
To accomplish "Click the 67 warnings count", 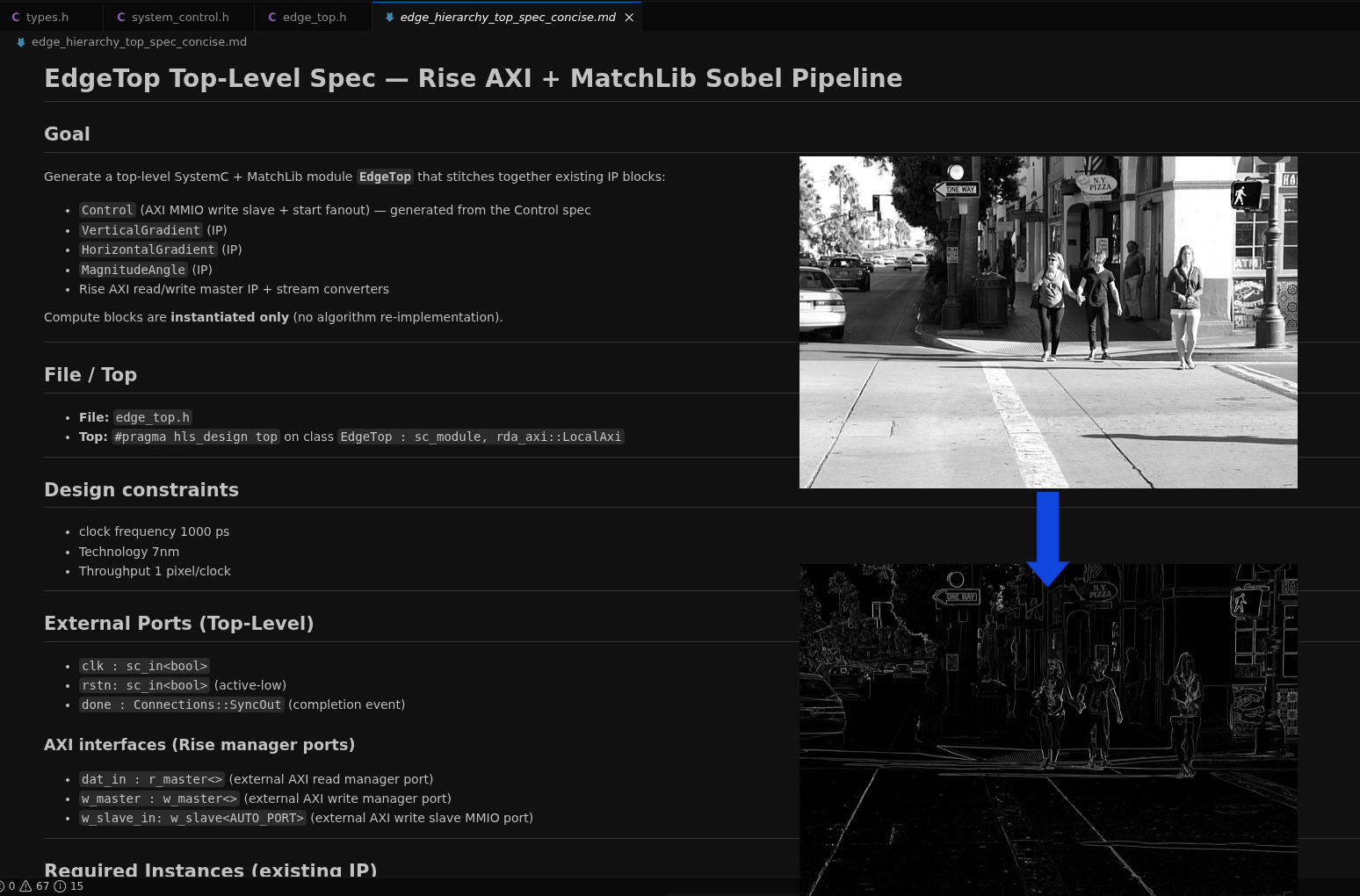I will [x=42, y=885].
